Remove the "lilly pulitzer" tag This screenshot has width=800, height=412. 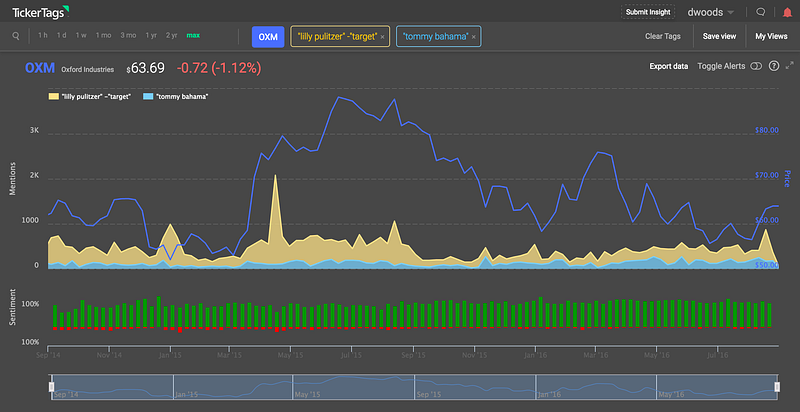point(383,37)
